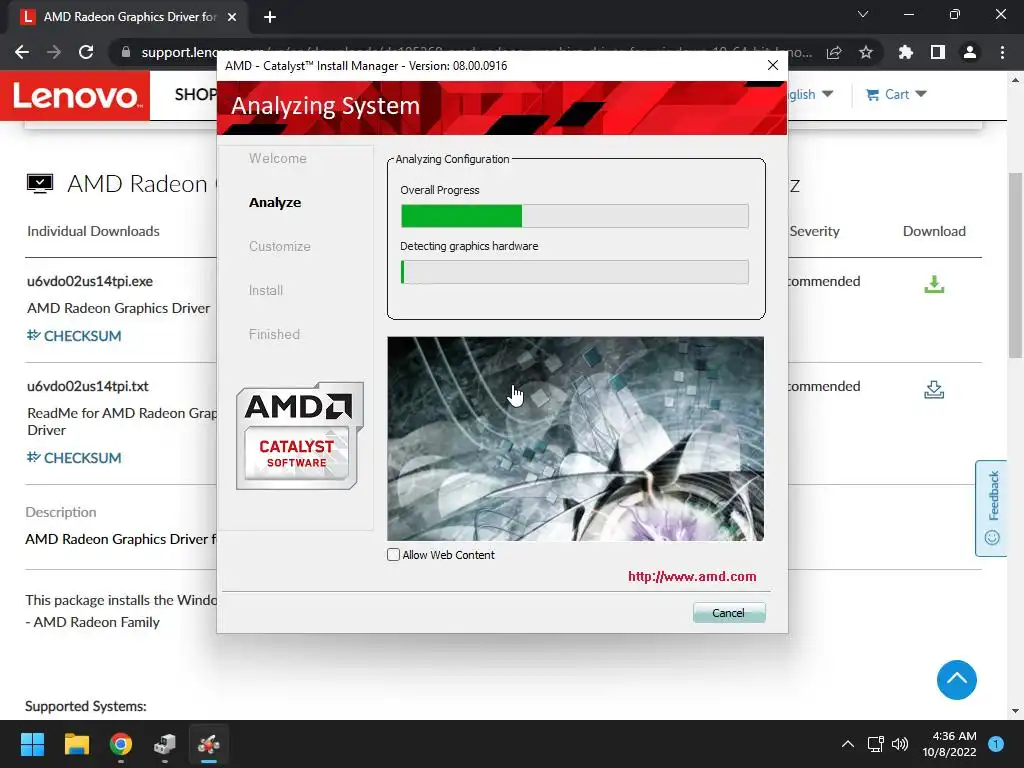Open File Explorer from the taskbar
Screen dimensions: 1024x768
[76, 744]
